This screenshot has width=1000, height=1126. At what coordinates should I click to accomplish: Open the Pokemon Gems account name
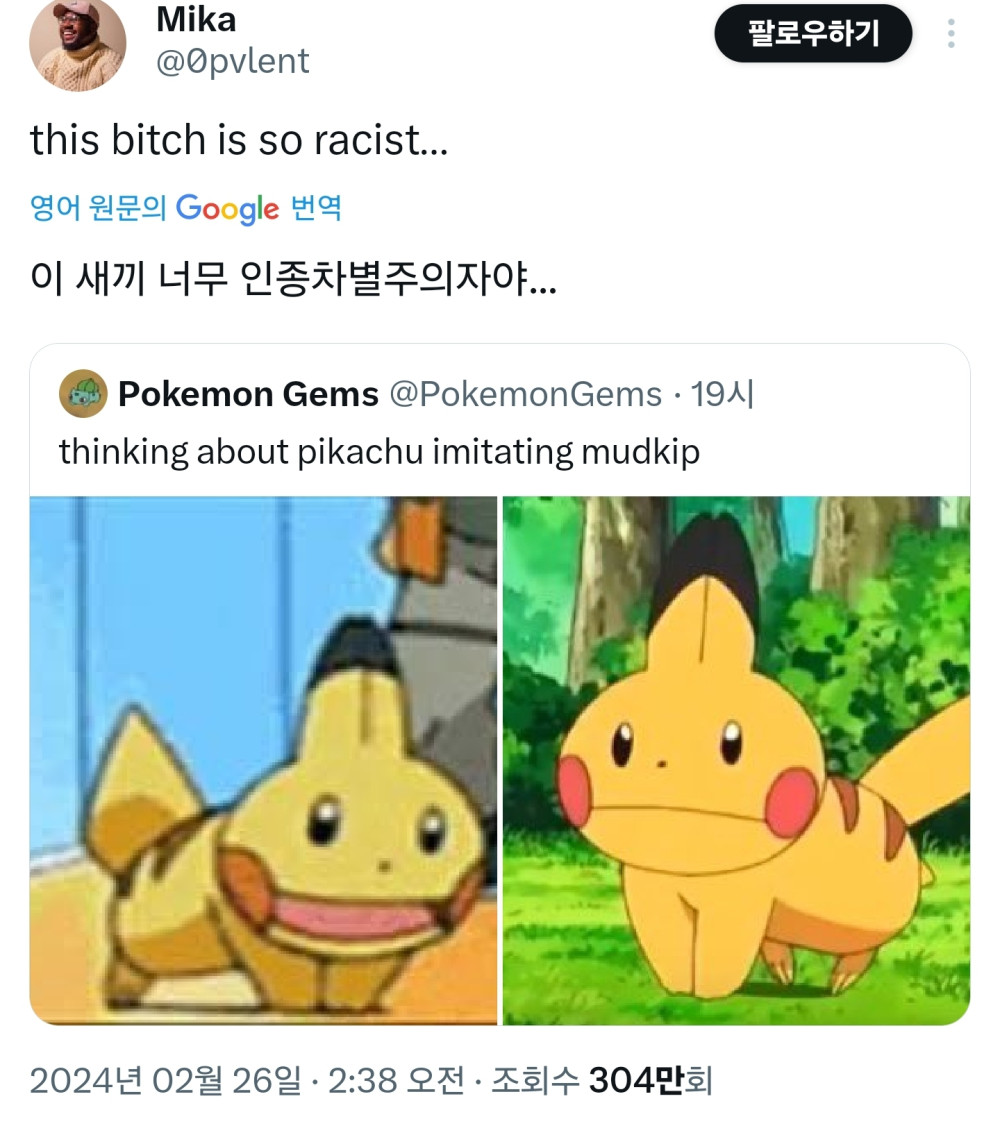tap(248, 394)
